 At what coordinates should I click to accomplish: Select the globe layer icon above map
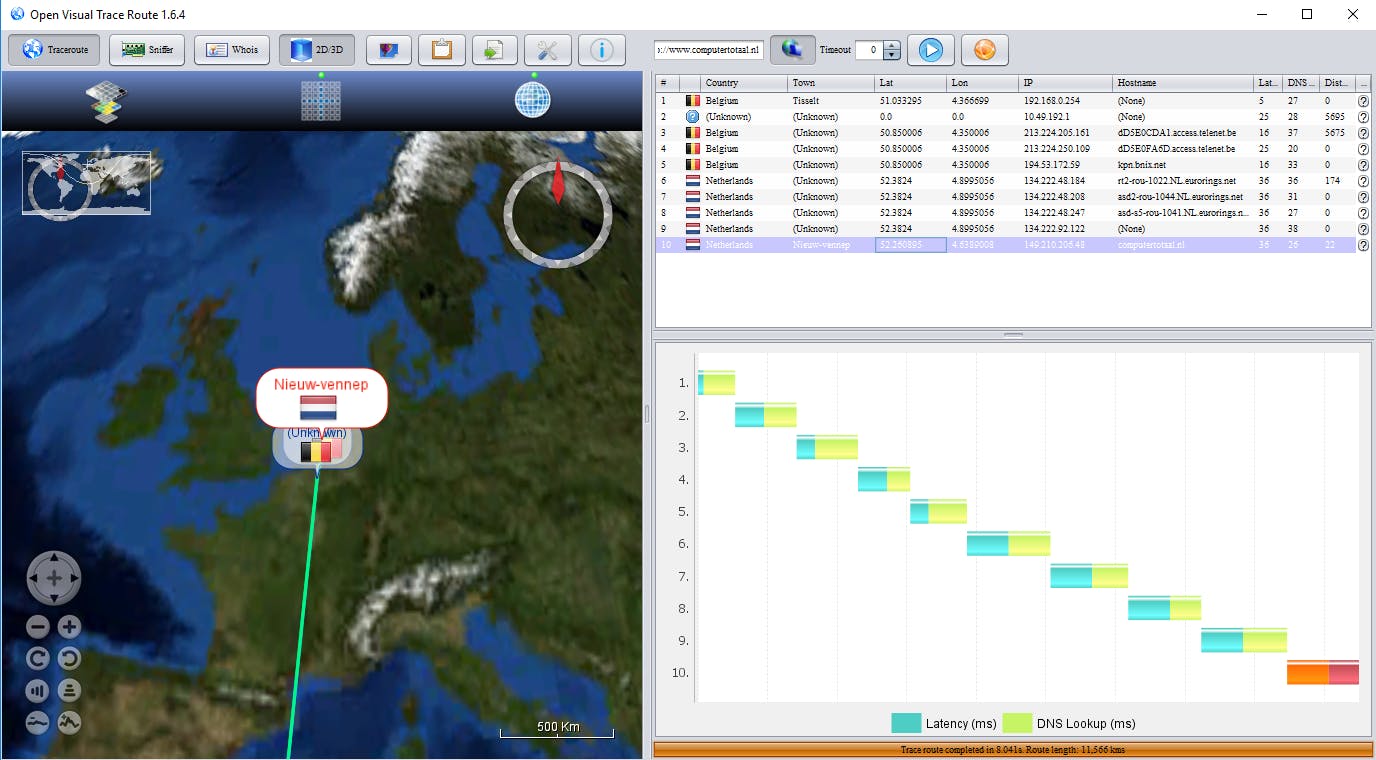pos(532,99)
